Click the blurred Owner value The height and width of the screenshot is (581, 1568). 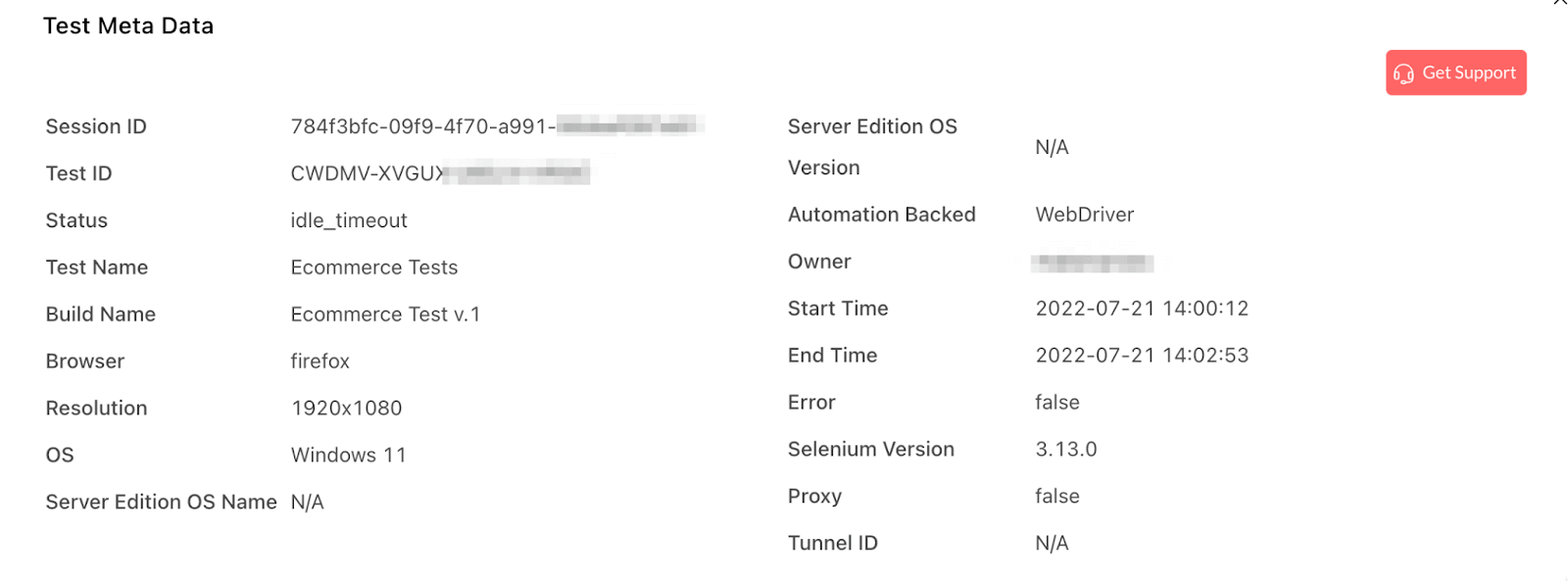coord(1093,263)
